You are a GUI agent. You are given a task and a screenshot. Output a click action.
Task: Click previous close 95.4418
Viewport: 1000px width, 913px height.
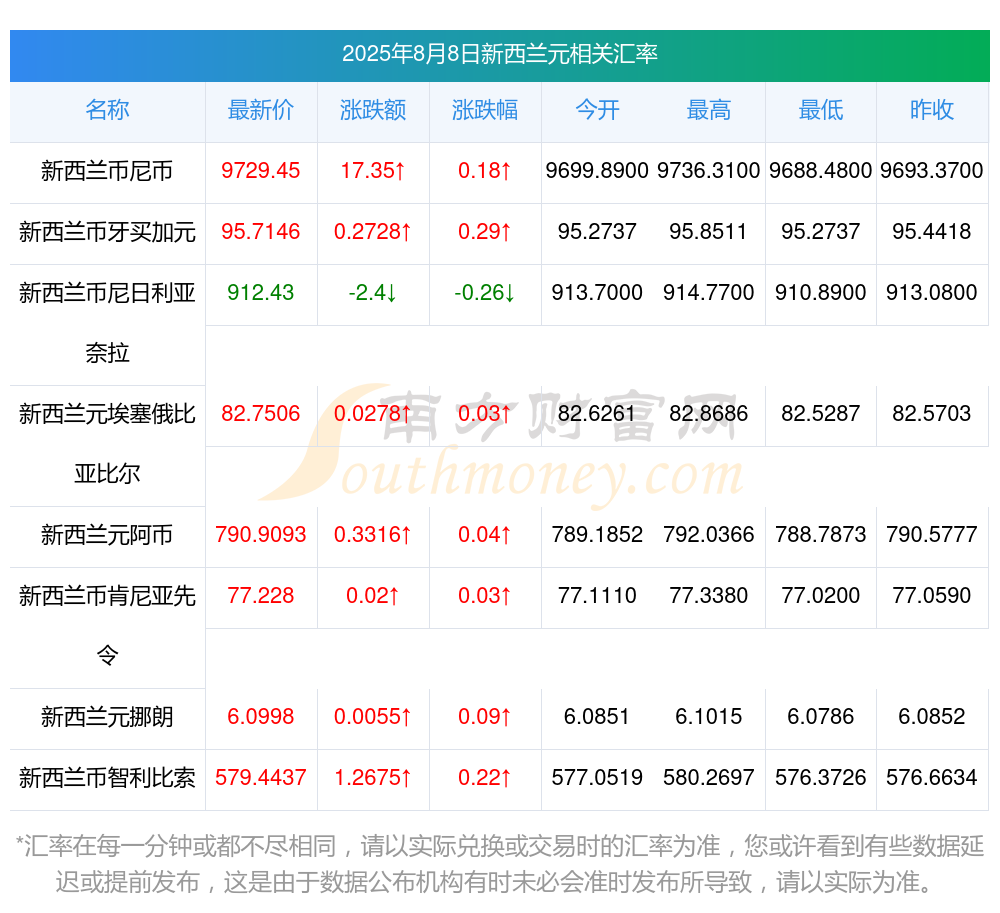[932, 231]
